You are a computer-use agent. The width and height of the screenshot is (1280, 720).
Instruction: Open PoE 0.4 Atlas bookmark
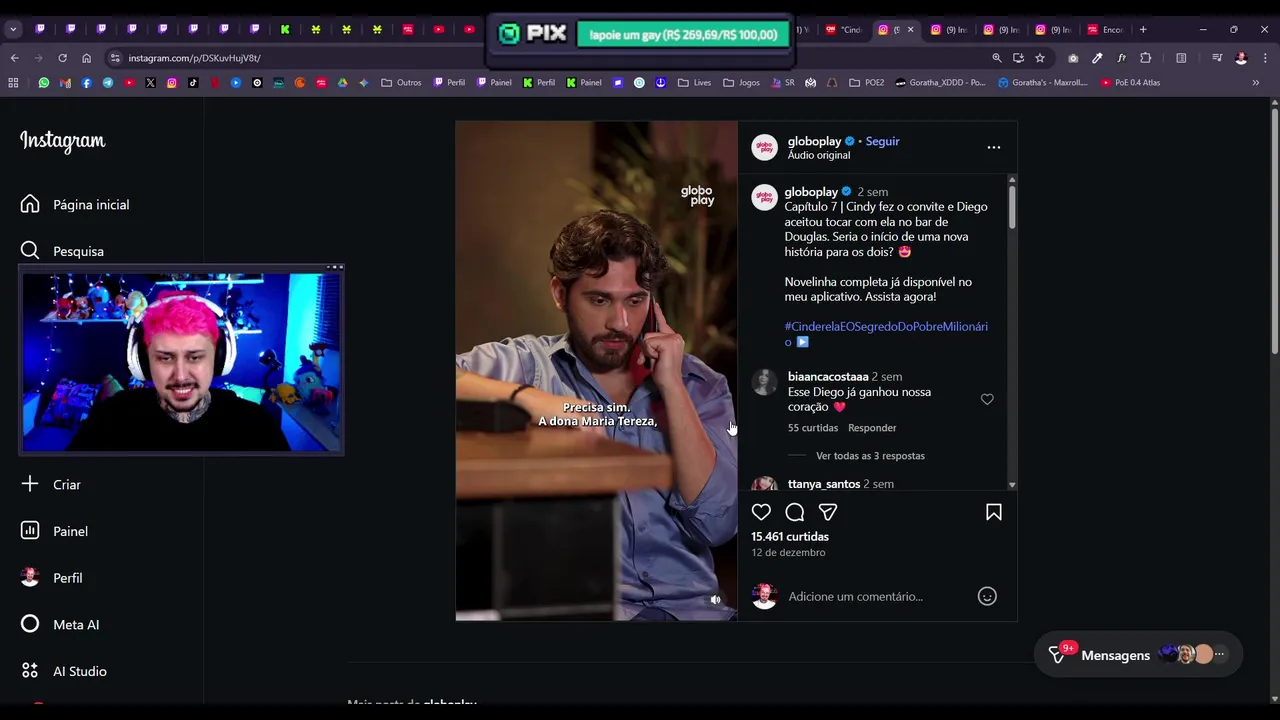[1130, 83]
